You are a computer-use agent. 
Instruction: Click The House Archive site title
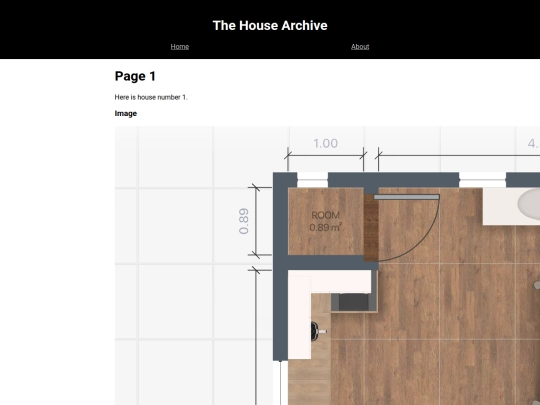click(x=270, y=25)
